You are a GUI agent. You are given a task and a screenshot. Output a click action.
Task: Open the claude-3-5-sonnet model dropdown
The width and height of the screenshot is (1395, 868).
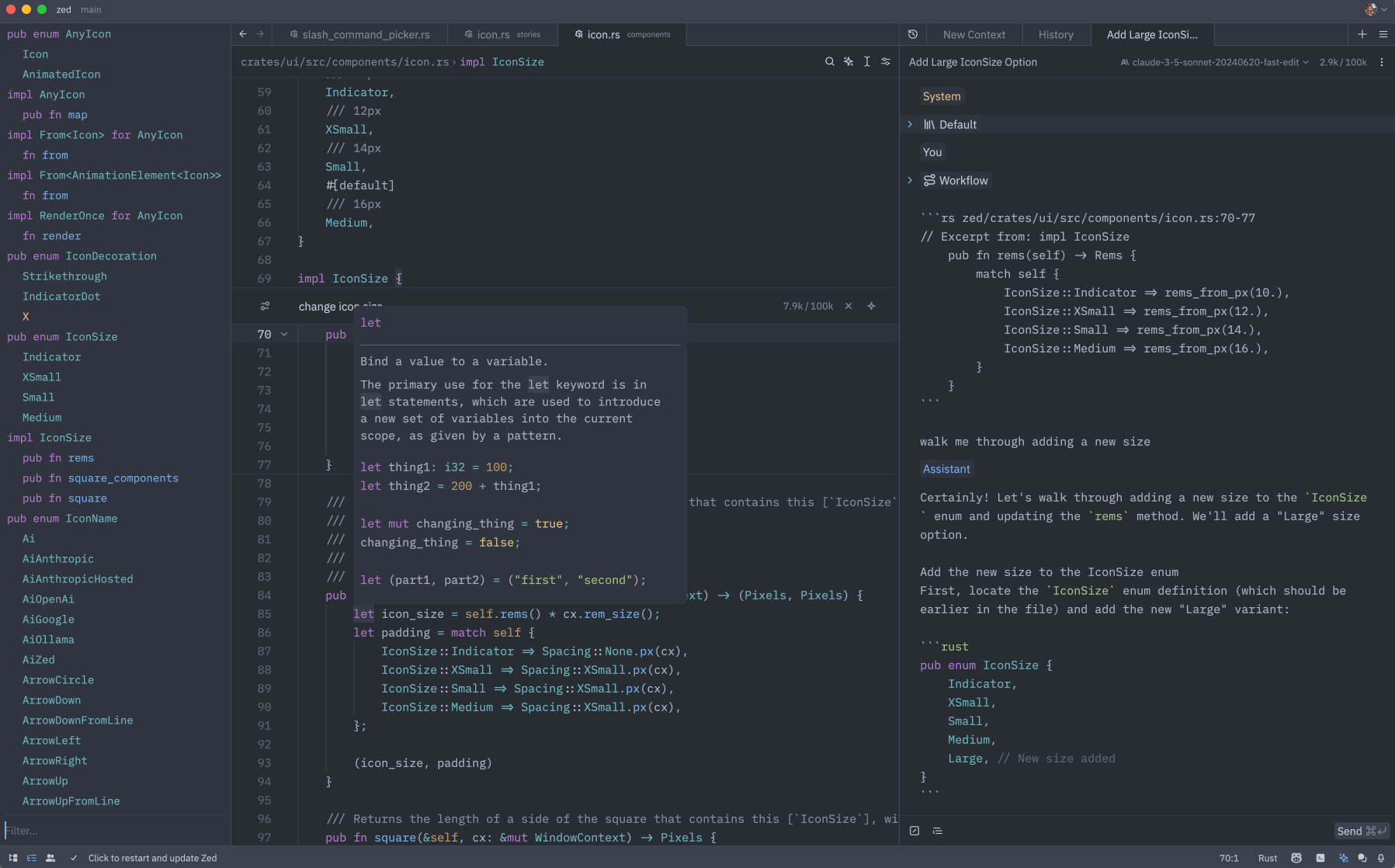click(1215, 62)
